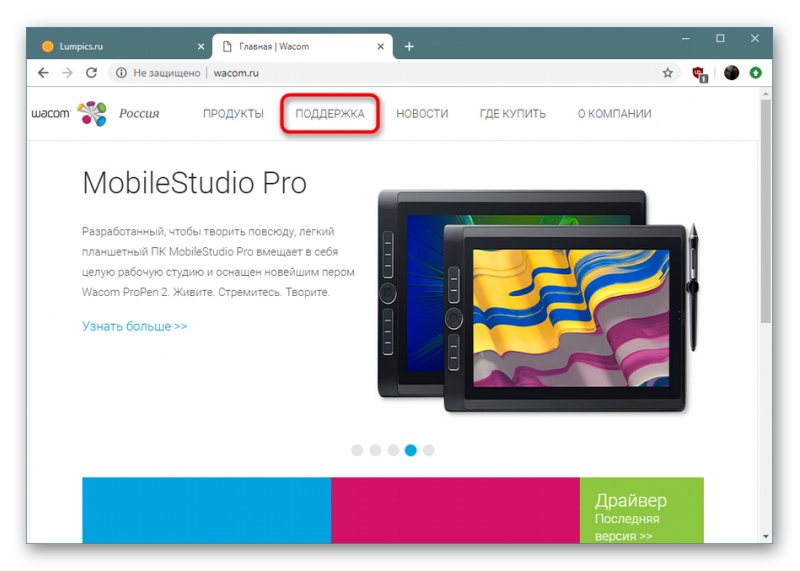Maximize the browser window
Screen dimensions: 800x571
click(720, 38)
